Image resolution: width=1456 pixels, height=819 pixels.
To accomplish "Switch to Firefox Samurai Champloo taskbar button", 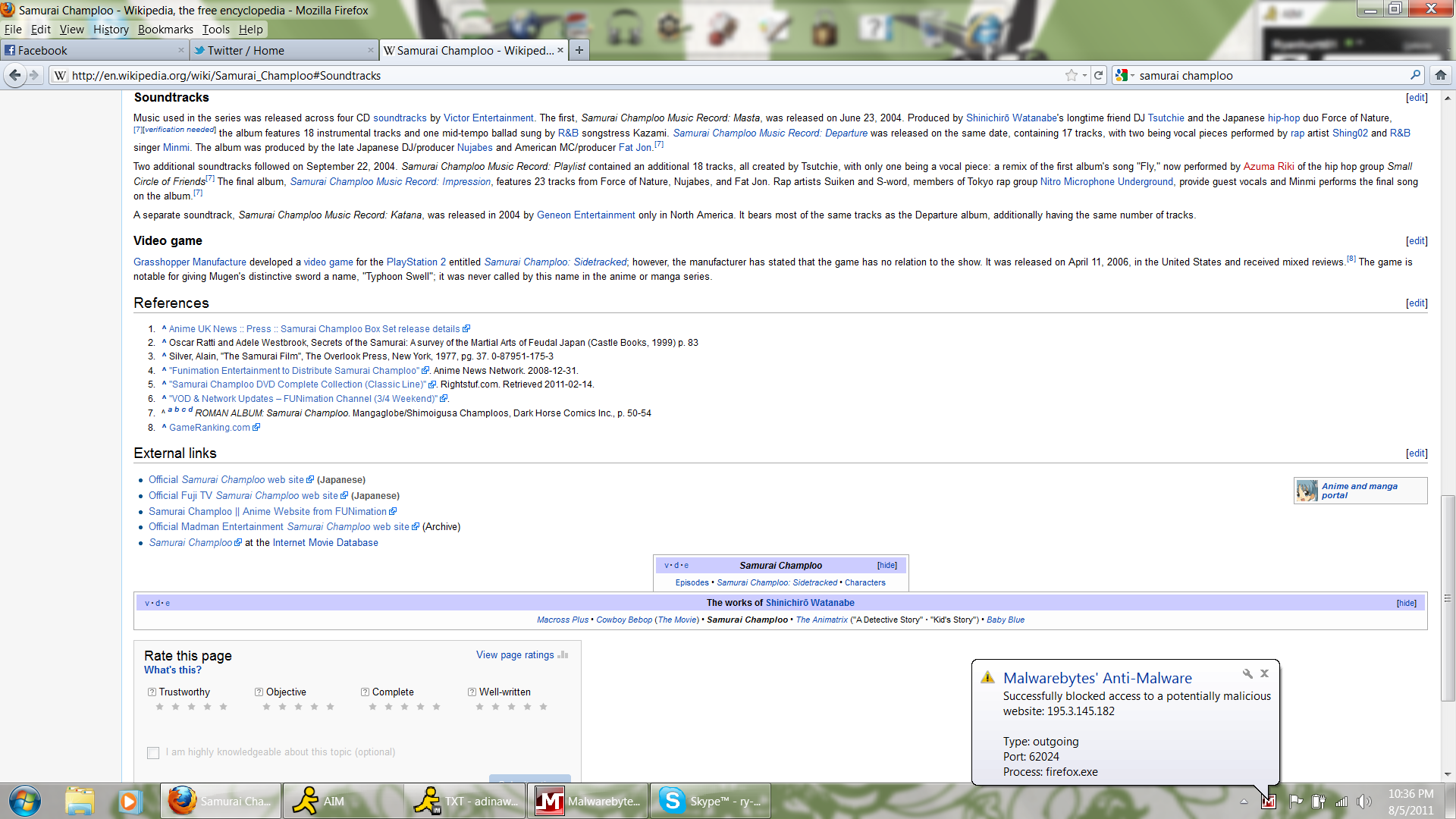I will (221, 801).
